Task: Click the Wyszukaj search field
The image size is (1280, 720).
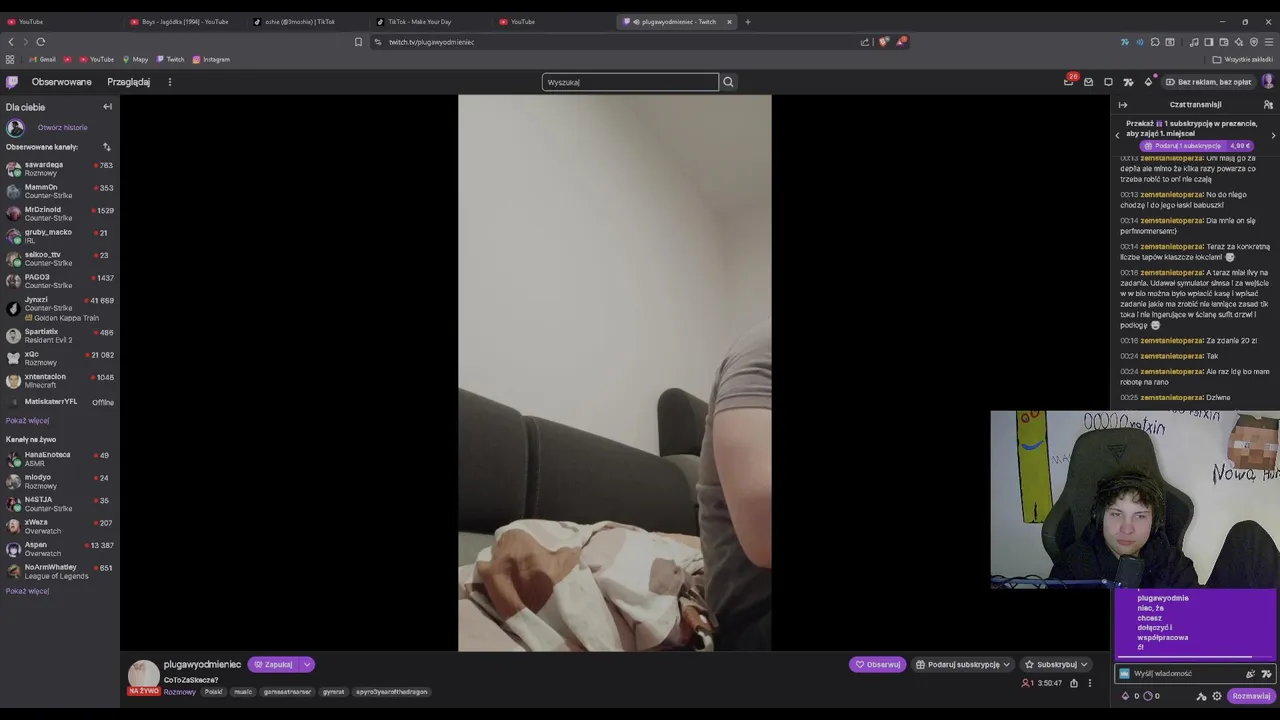Action: click(630, 82)
